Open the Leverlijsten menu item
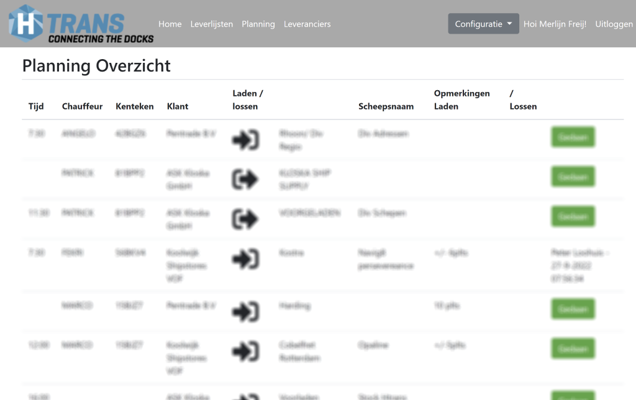Image resolution: width=636 pixels, height=400 pixels. tap(211, 24)
